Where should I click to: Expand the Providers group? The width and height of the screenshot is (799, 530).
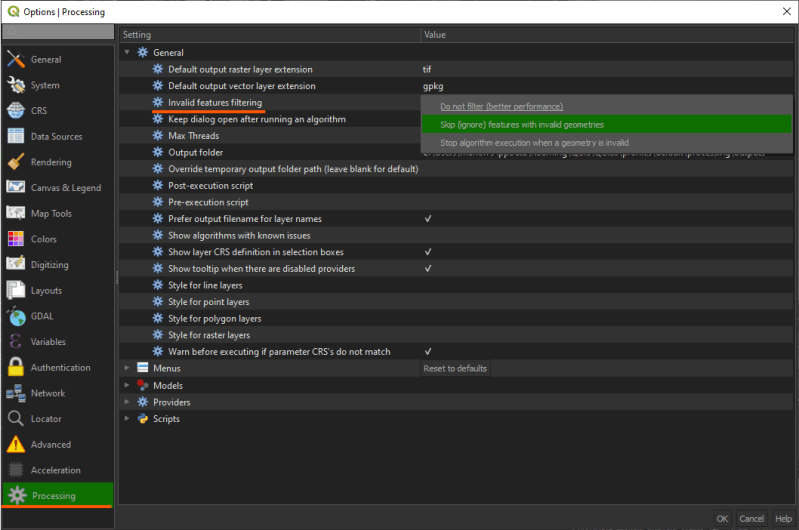127,402
